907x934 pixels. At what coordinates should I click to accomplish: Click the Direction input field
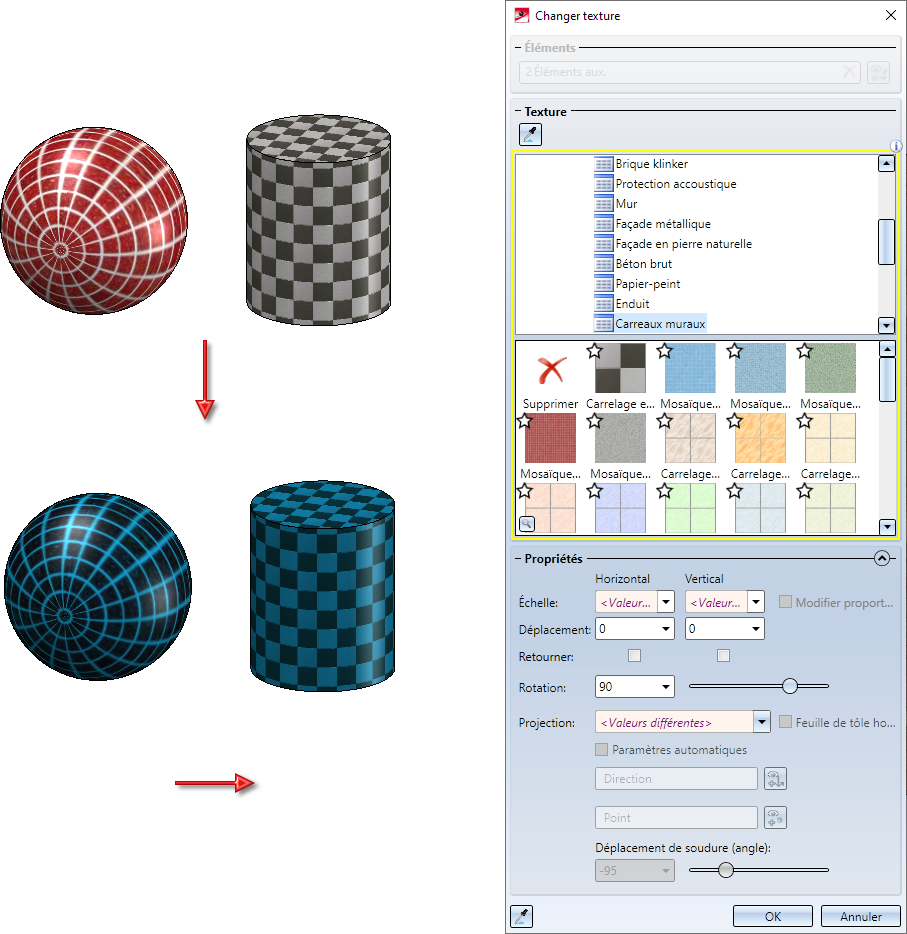[676, 779]
